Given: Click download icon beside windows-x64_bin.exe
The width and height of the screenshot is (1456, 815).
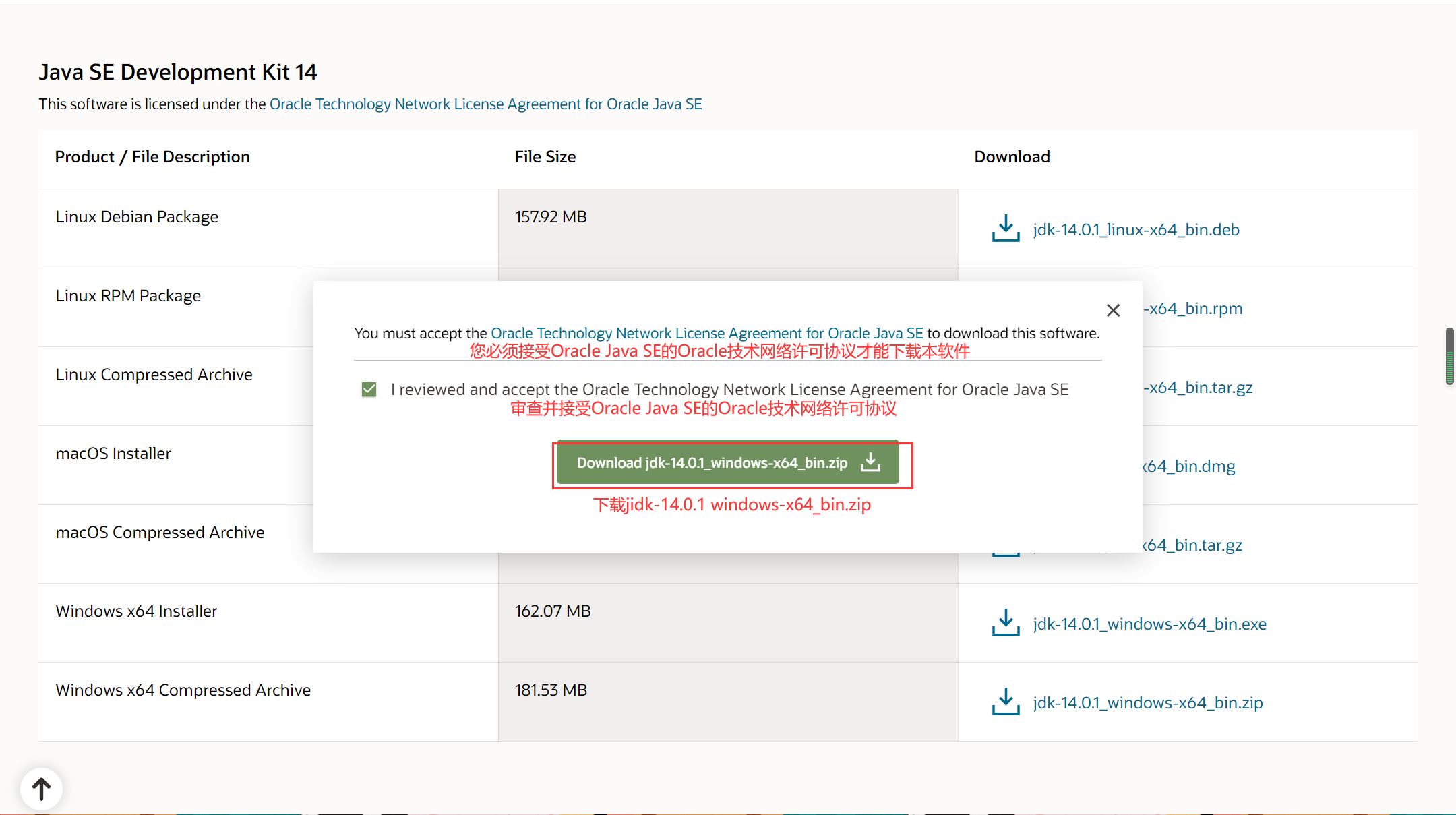Looking at the screenshot, I should 1005,624.
